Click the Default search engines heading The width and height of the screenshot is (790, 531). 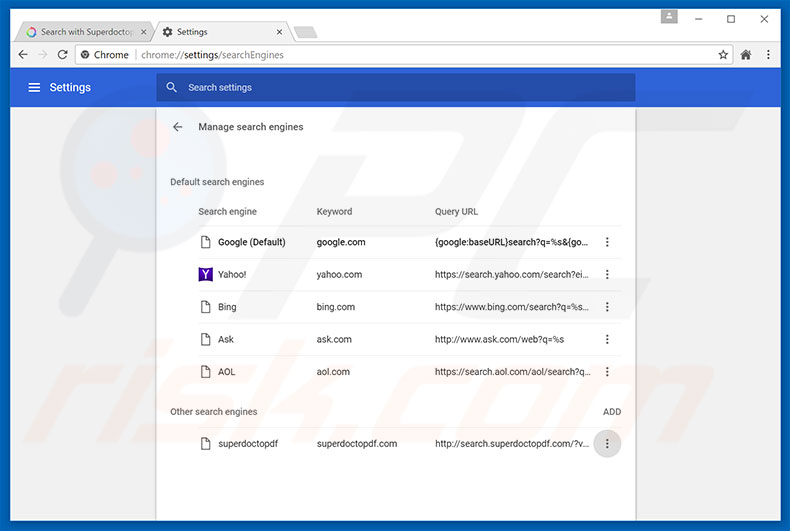(217, 182)
